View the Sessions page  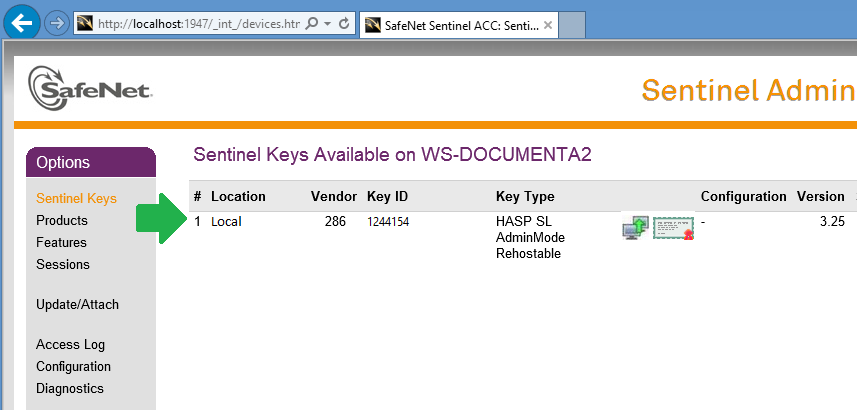click(x=63, y=264)
